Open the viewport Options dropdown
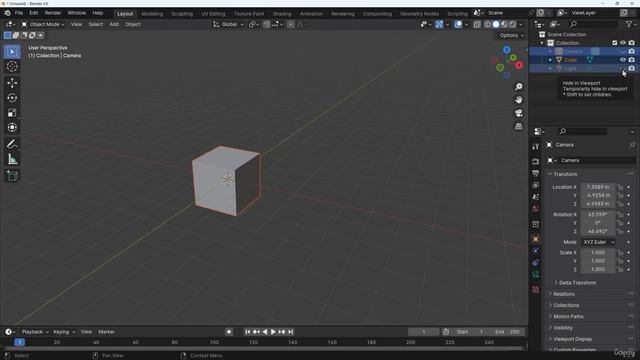Screen dimensions: 640x360 (x=511, y=36)
